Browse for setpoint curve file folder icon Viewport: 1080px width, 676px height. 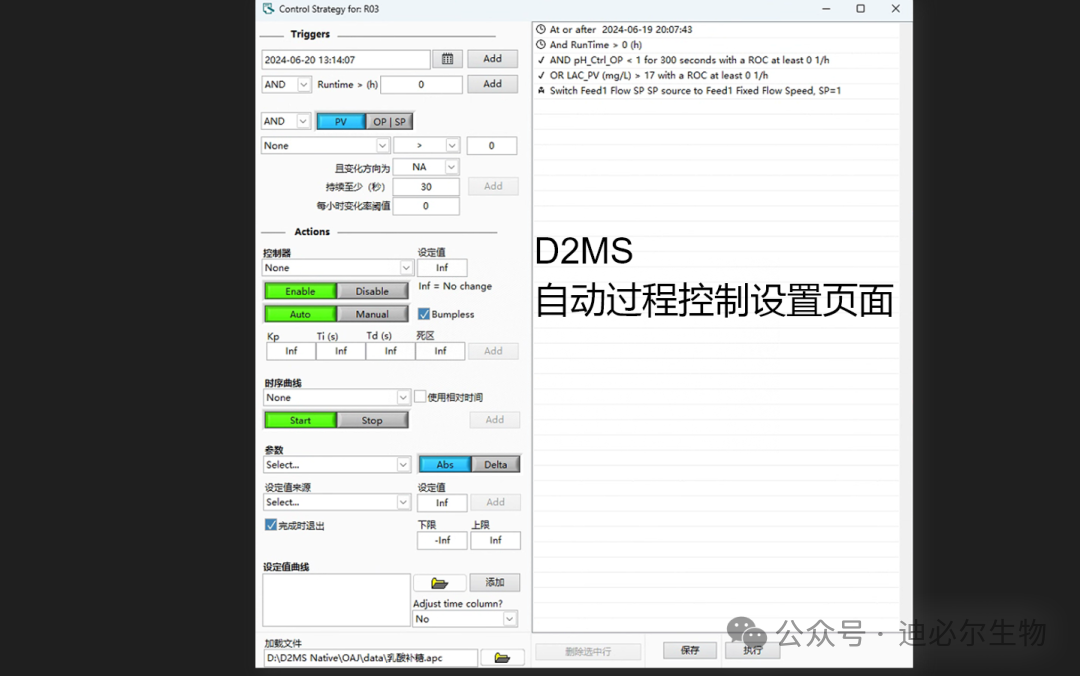pyautogui.click(x=439, y=583)
